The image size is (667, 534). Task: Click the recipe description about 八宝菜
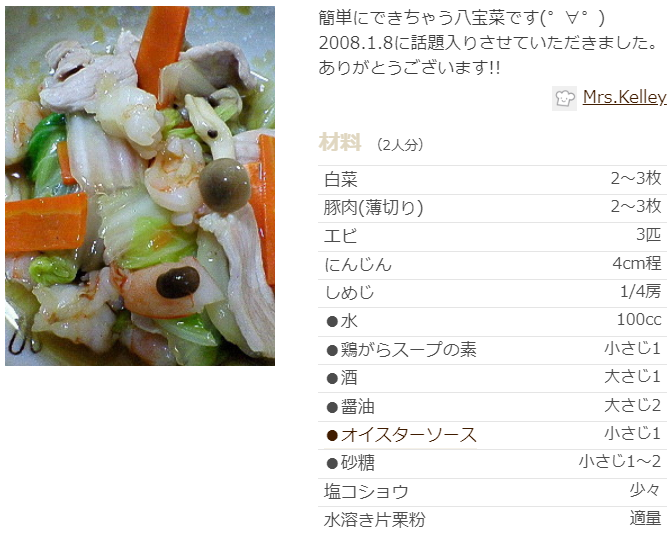[x=488, y=43]
